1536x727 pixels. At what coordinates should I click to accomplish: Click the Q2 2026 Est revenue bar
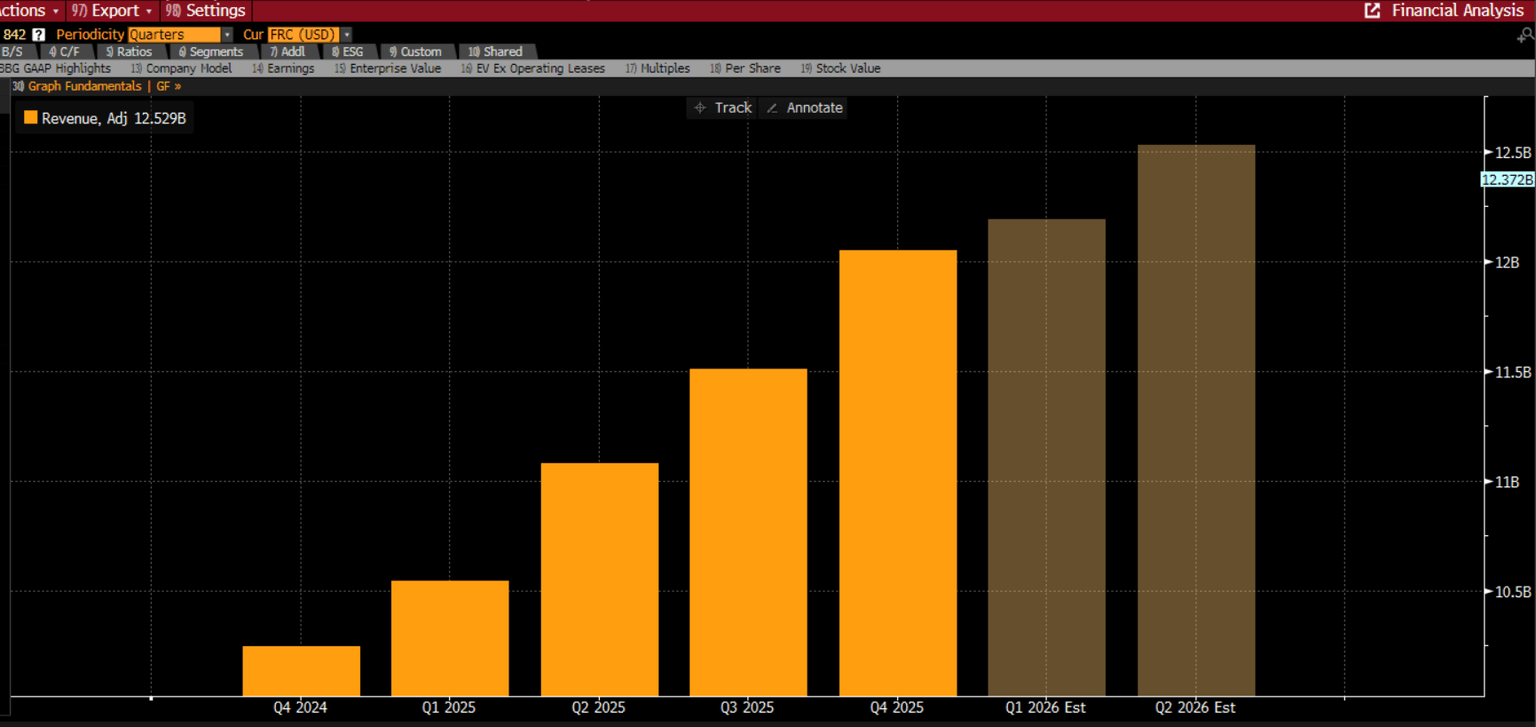pos(1196,420)
